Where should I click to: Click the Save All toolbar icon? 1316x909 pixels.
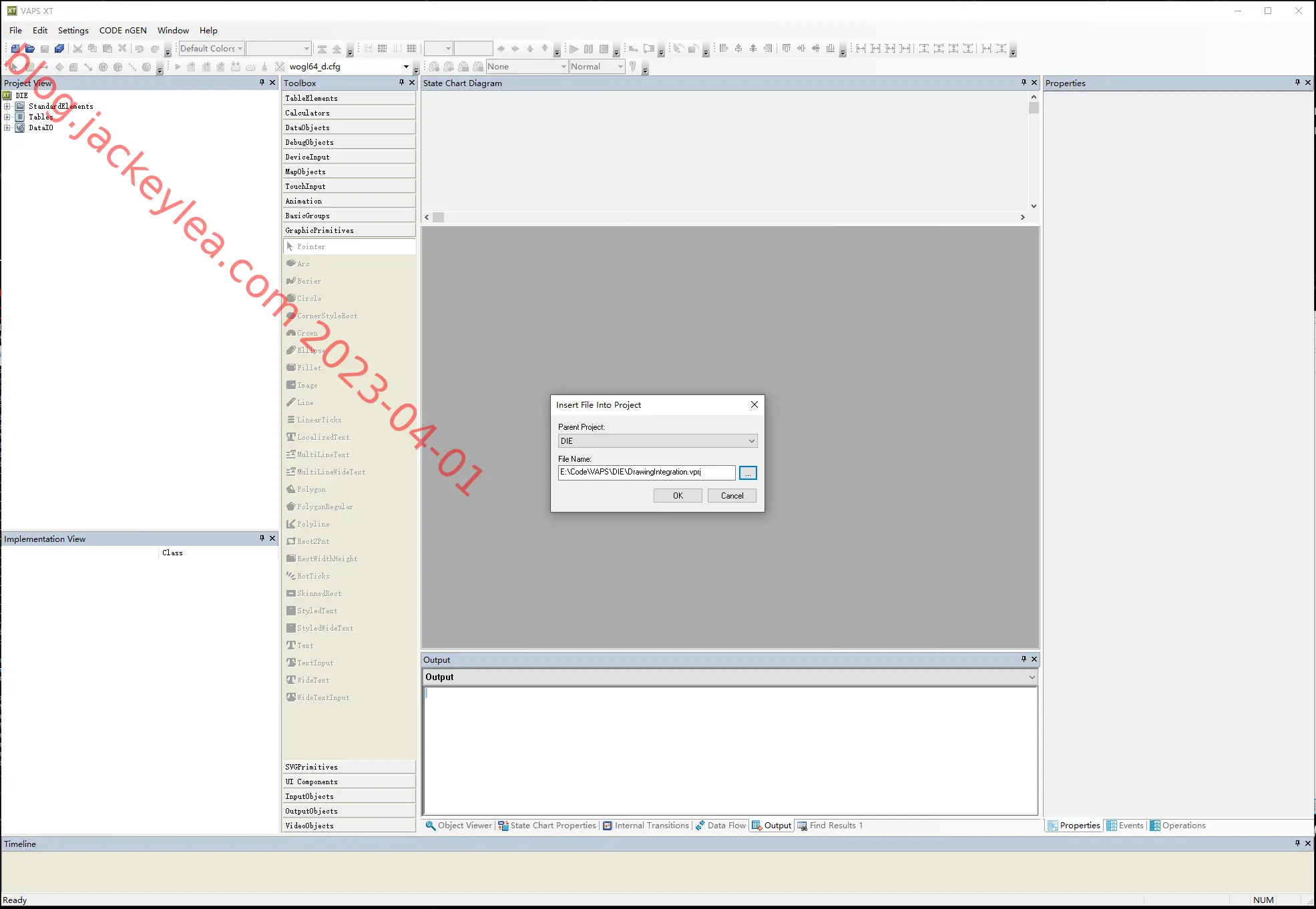click(x=59, y=49)
